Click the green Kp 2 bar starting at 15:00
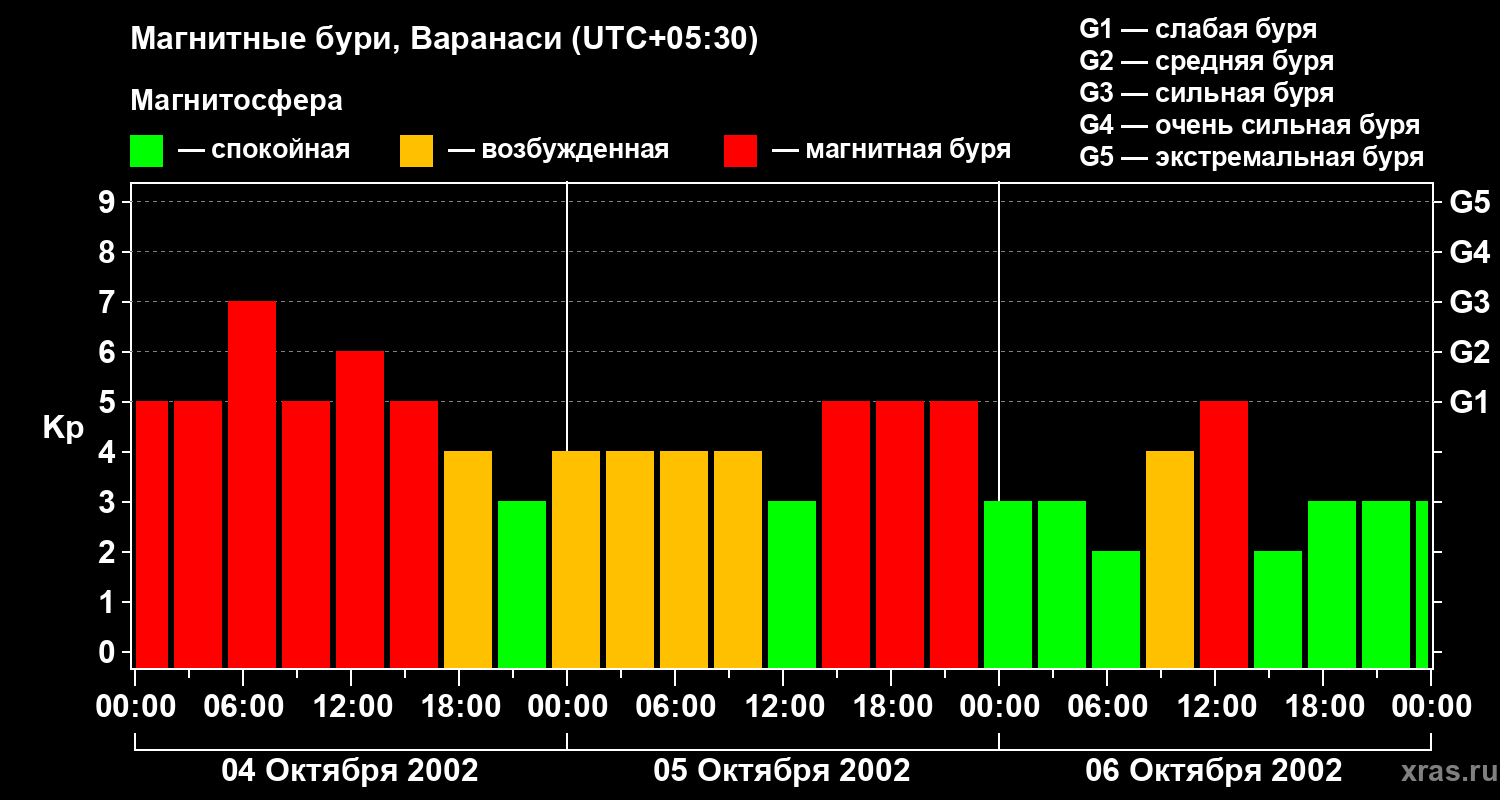Image resolution: width=1500 pixels, height=800 pixels. (x=1278, y=610)
